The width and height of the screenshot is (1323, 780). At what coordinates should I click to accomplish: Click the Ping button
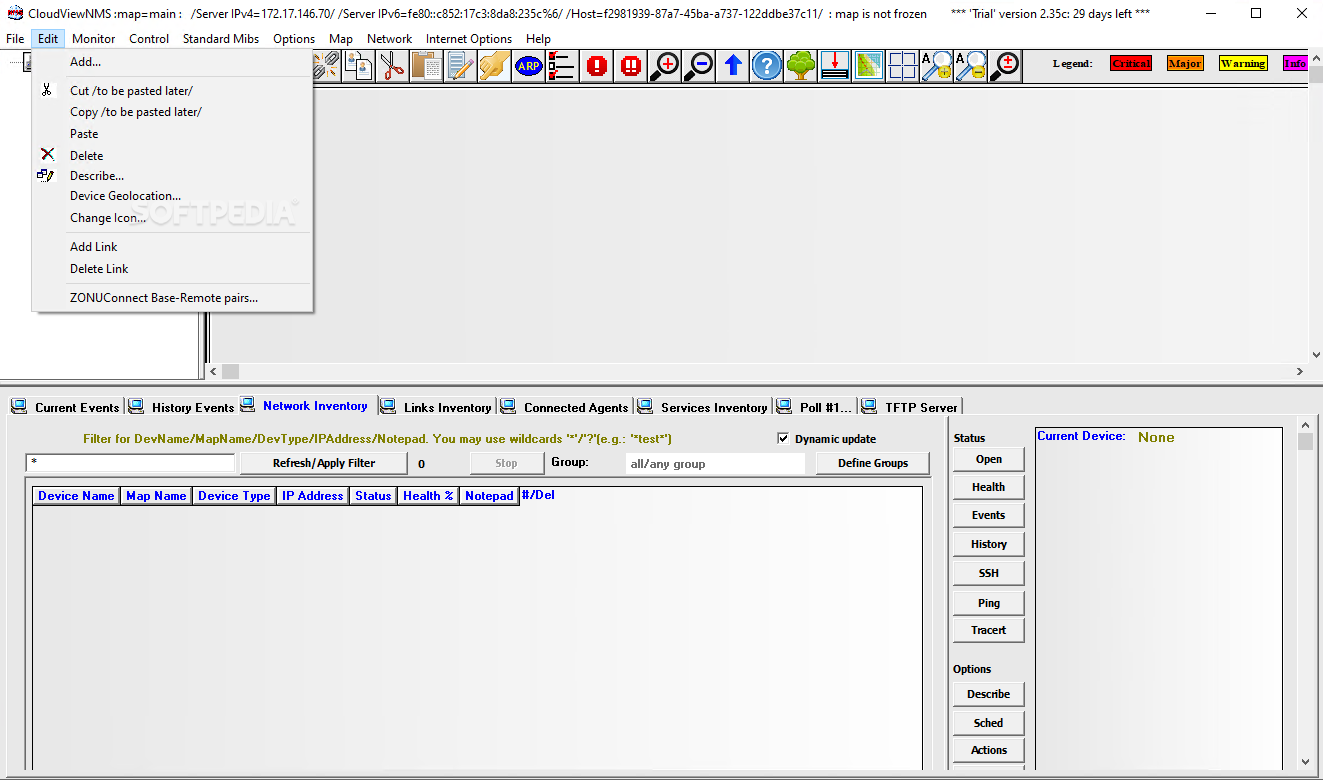click(x=988, y=603)
